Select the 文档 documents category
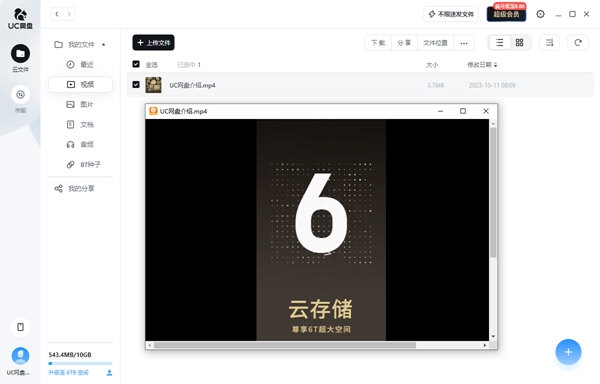Image resolution: width=600 pixels, height=384 pixels. 80,124
